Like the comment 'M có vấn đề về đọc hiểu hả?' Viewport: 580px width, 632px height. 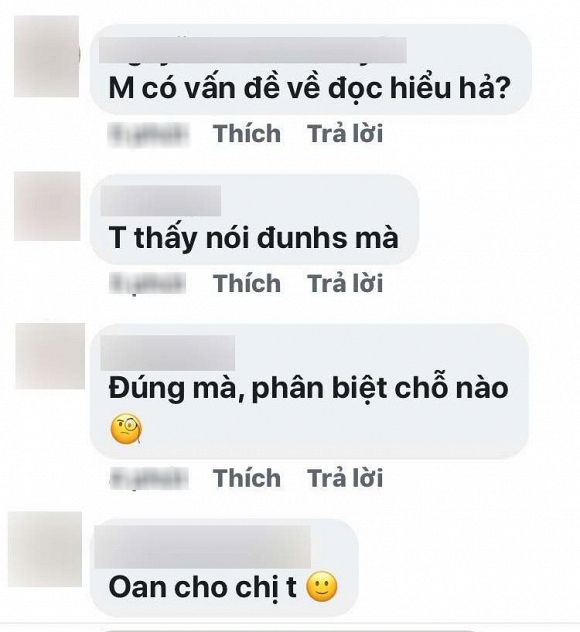[247, 133]
